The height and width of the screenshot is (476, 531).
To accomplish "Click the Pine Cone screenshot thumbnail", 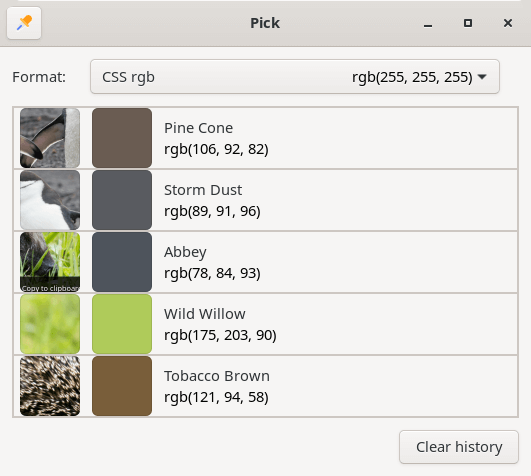I will 50,138.
